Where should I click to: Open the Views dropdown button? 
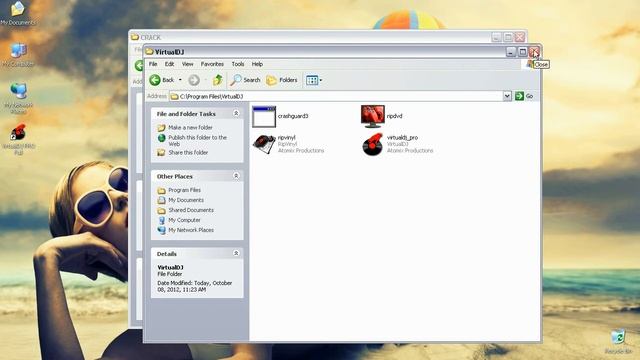pyautogui.click(x=314, y=80)
